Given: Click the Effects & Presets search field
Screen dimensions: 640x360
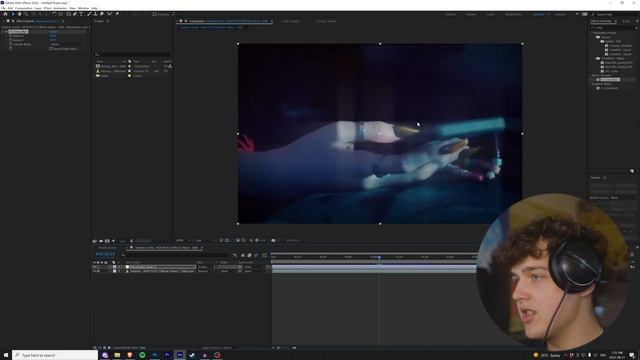Looking at the screenshot, I should tap(614, 27).
